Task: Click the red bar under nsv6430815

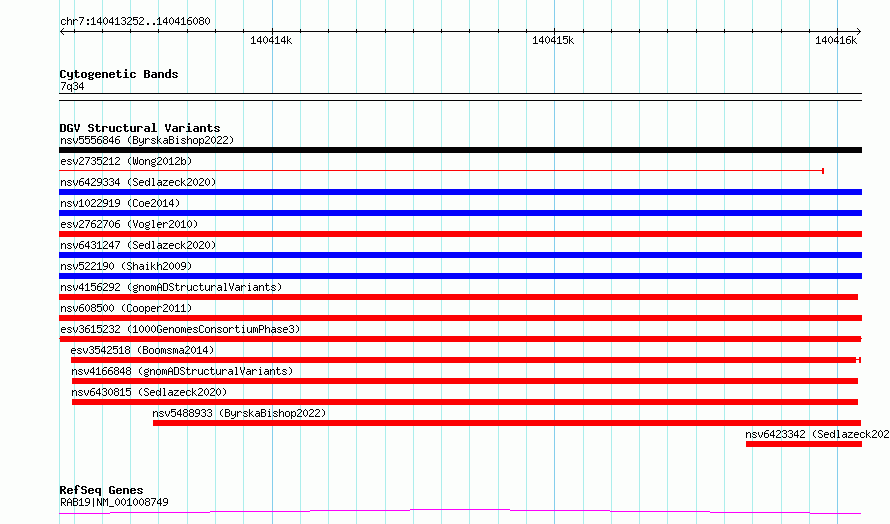Action: [465, 402]
